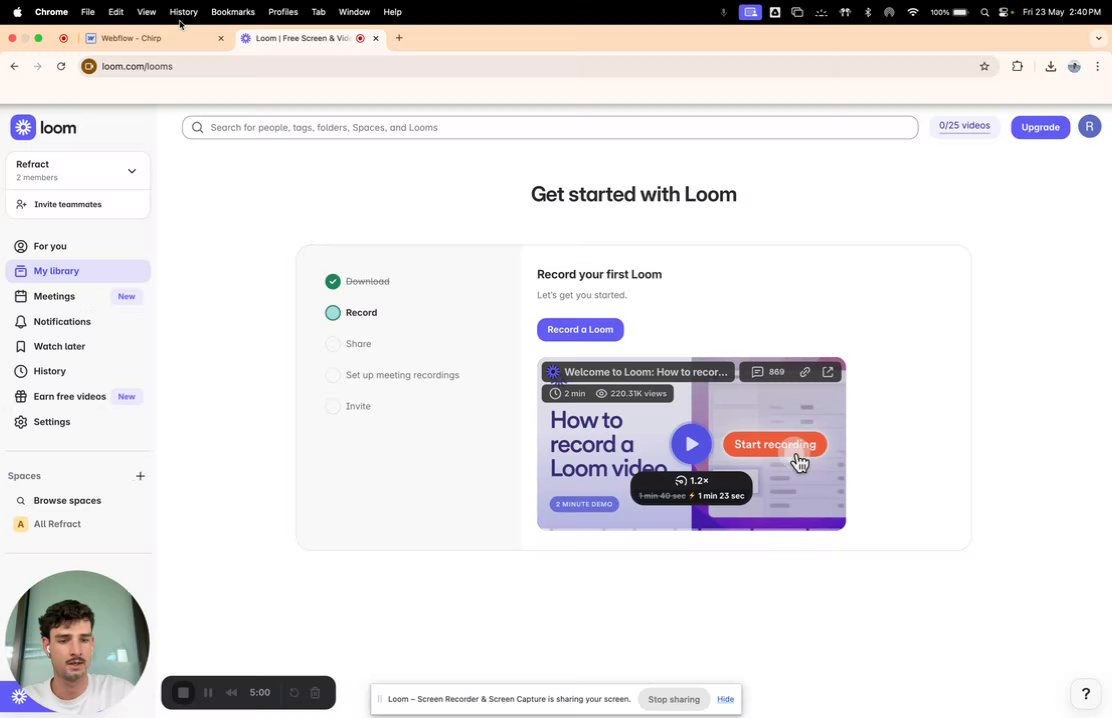Add a new Space with plus icon
Screen dimensions: 1112x718
(x=140, y=476)
